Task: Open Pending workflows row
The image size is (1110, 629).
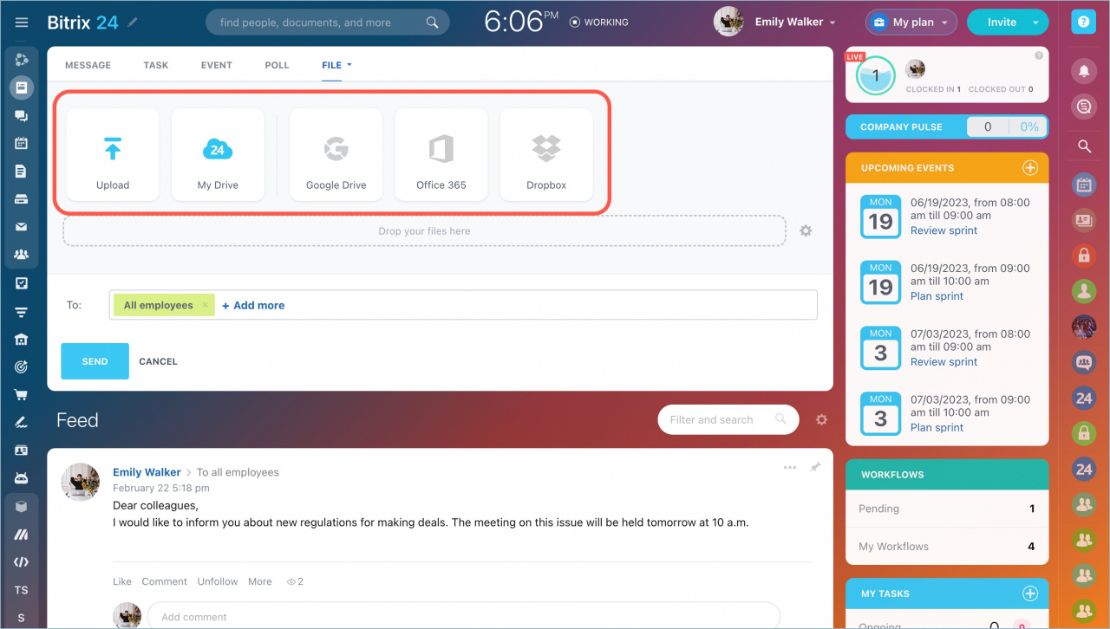Action: [947, 509]
